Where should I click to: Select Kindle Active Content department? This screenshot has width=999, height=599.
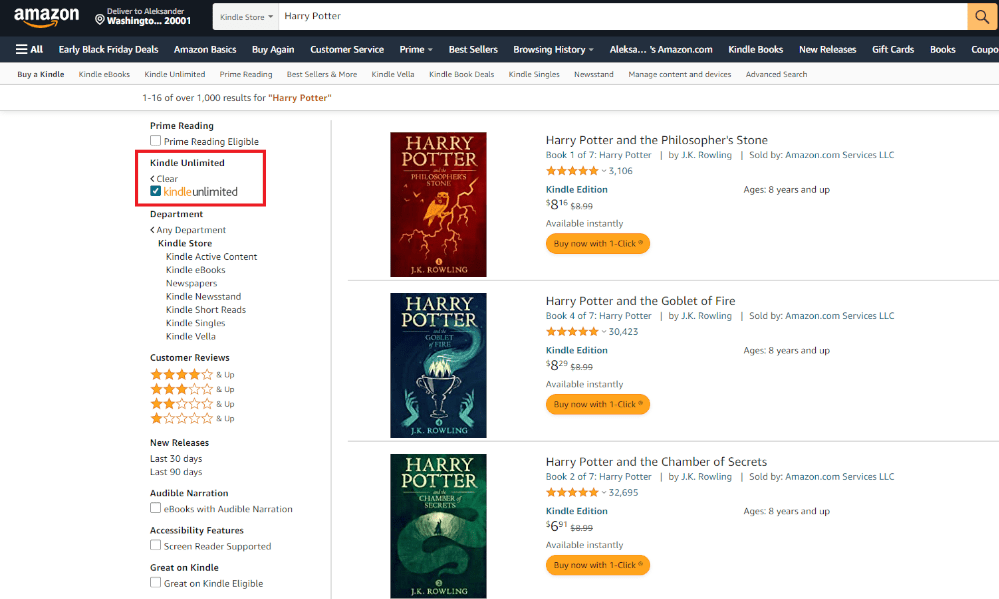(x=212, y=257)
